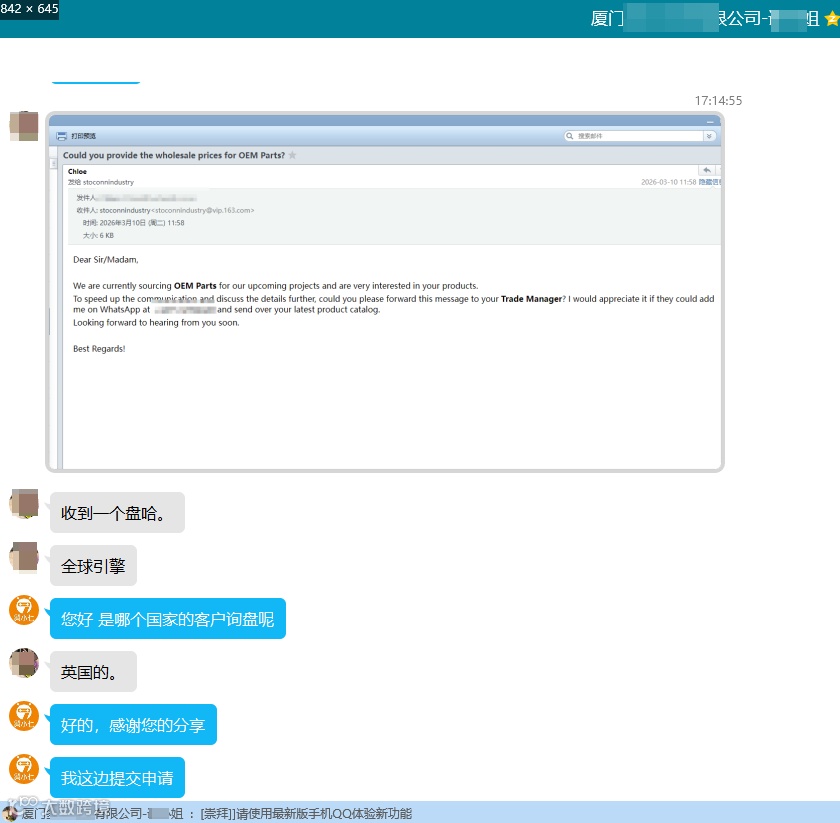Click the minimize dash in the email window title bar
Viewport: 840px width, 823px height.
[x=710, y=122]
